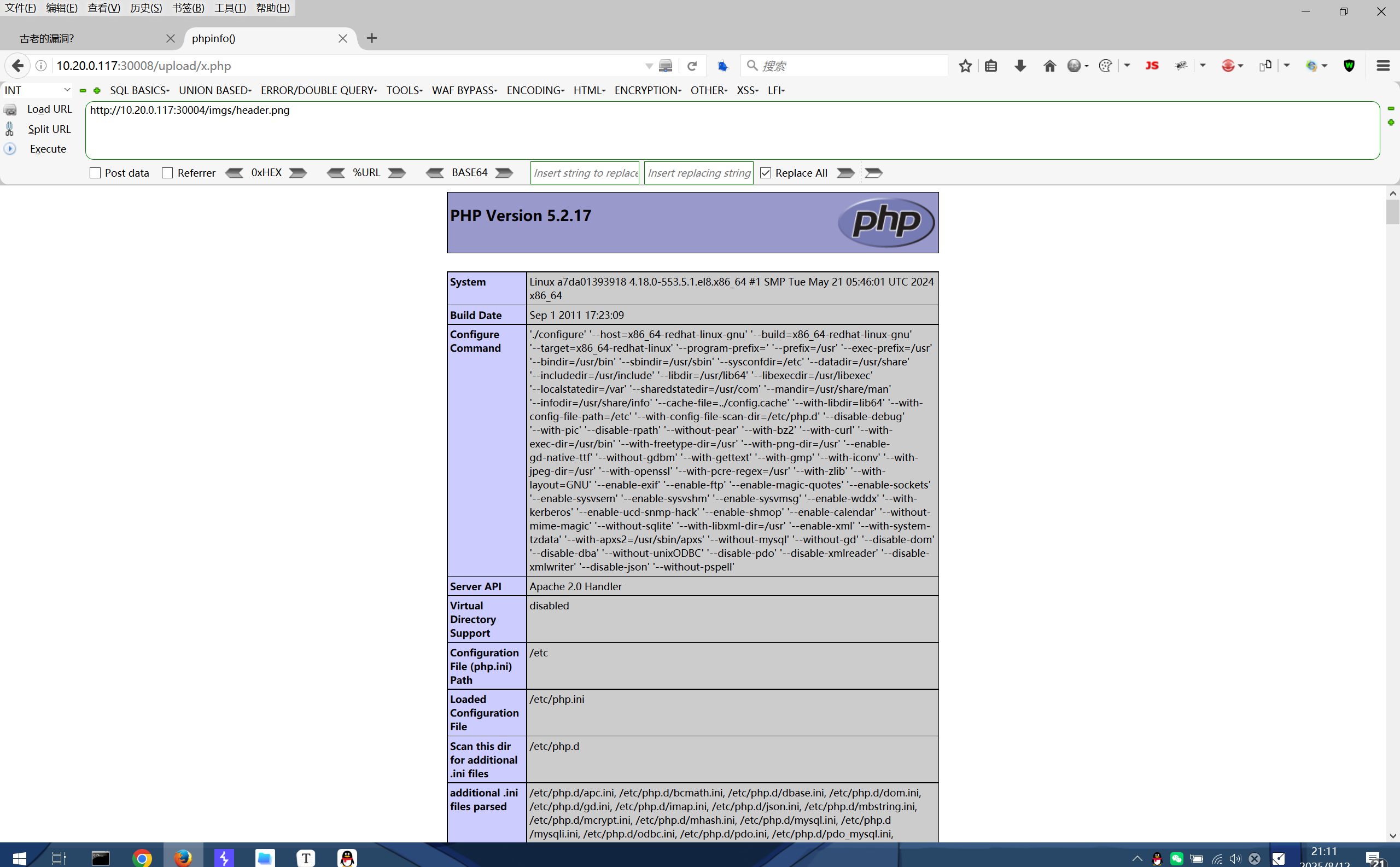Click the Load URL button

pos(49,109)
